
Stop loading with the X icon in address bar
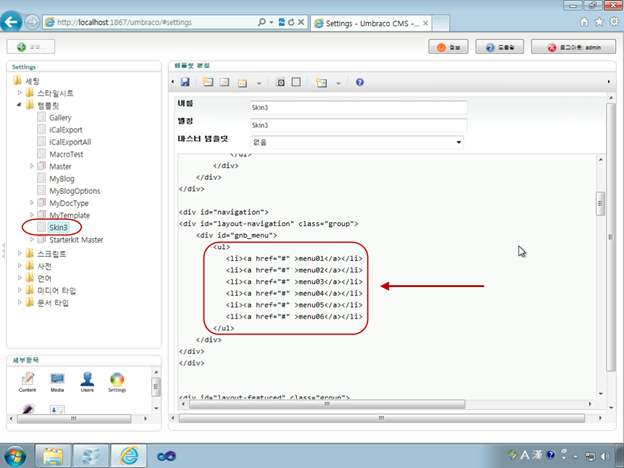[301, 22]
